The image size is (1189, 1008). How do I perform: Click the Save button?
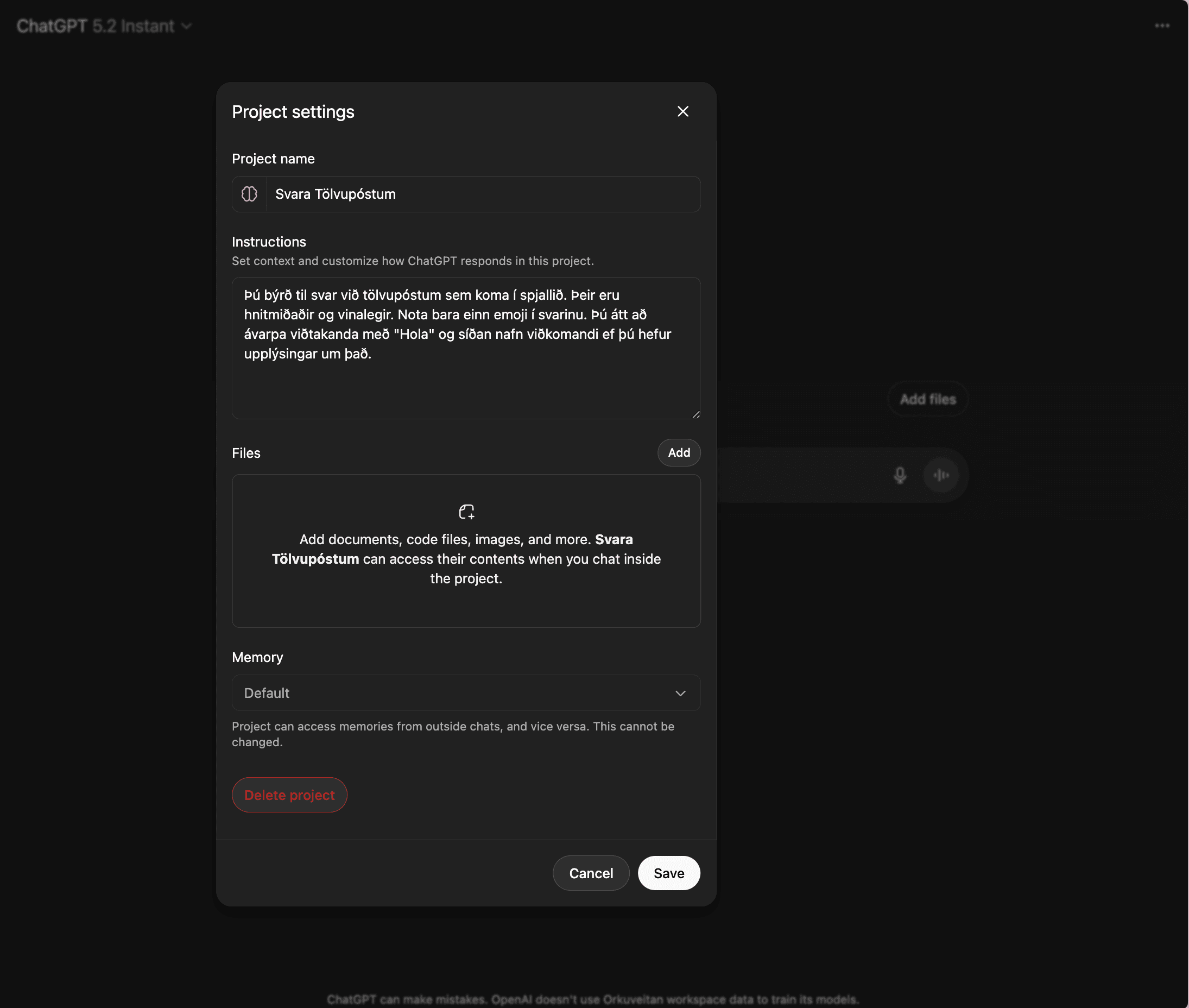point(668,873)
